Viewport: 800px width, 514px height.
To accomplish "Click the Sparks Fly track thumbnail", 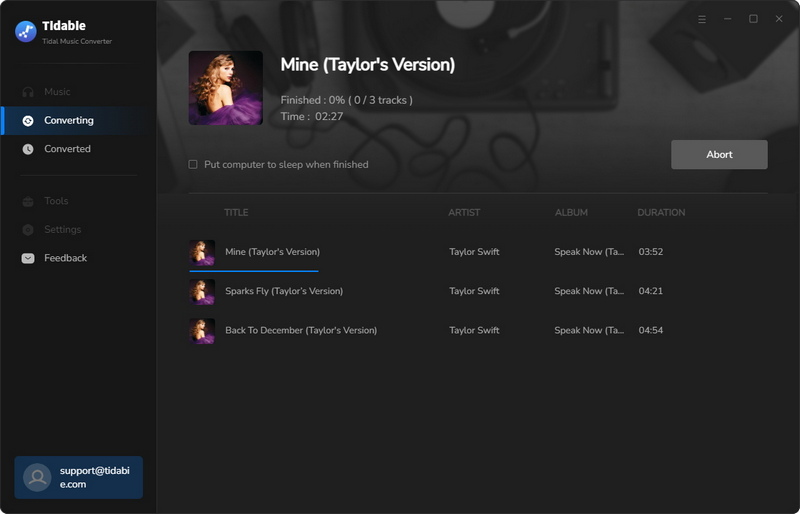I will 202,291.
